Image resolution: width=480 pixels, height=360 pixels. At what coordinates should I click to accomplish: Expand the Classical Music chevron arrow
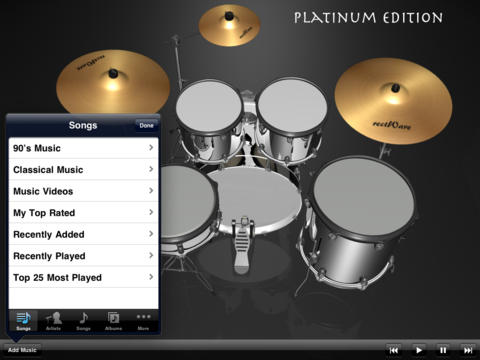click(151, 169)
